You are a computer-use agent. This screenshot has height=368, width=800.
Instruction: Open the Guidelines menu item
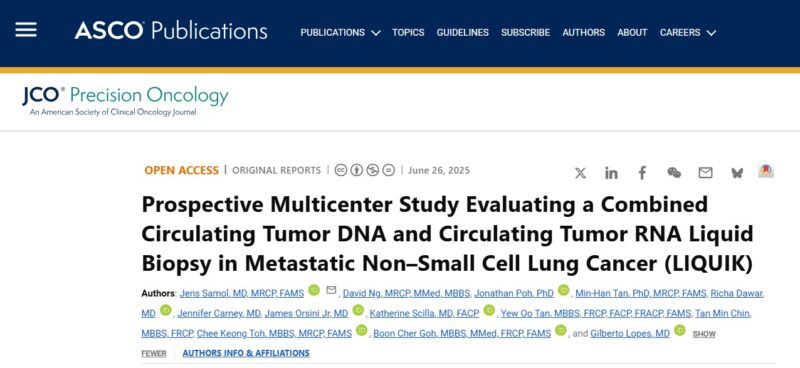463,33
